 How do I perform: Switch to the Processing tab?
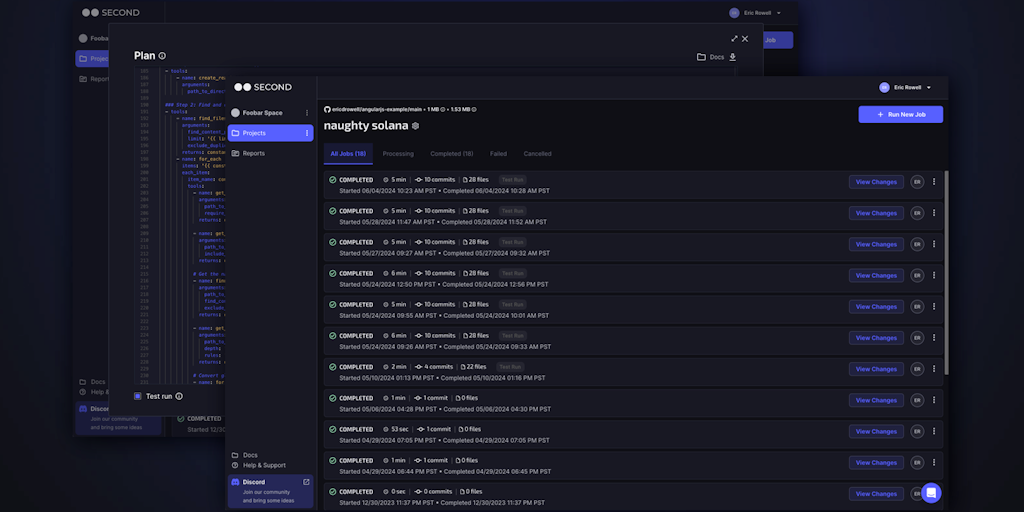coord(398,153)
